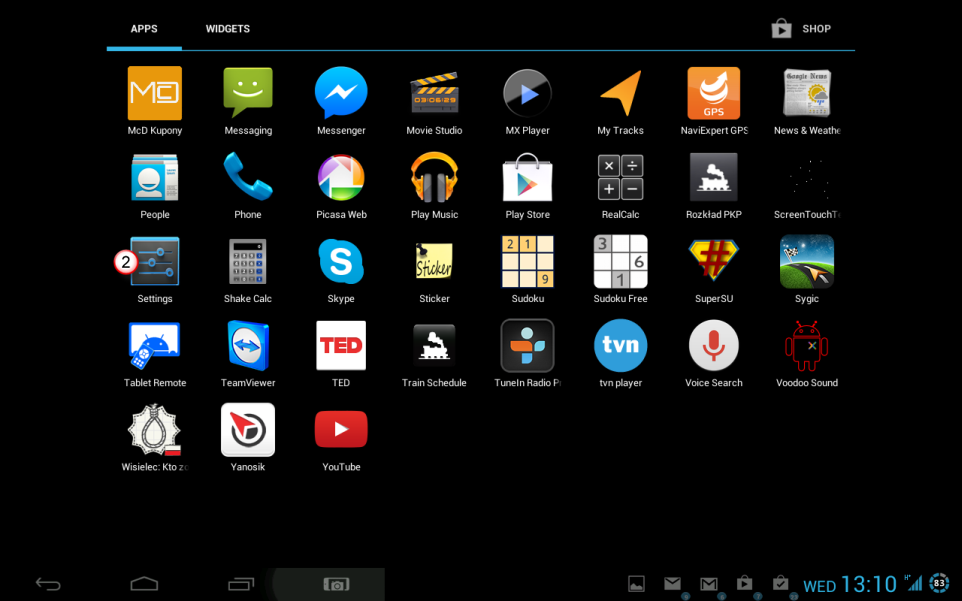
Task: Launch Movie Studio
Action: [x=434, y=93]
